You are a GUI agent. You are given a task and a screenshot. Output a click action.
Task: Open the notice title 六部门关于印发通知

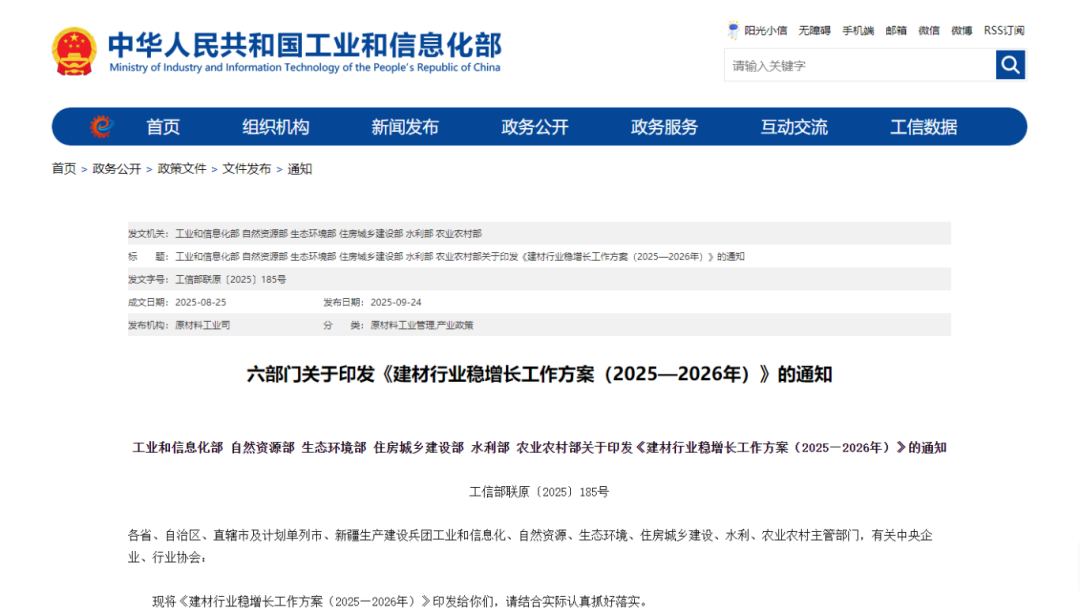coord(540,375)
